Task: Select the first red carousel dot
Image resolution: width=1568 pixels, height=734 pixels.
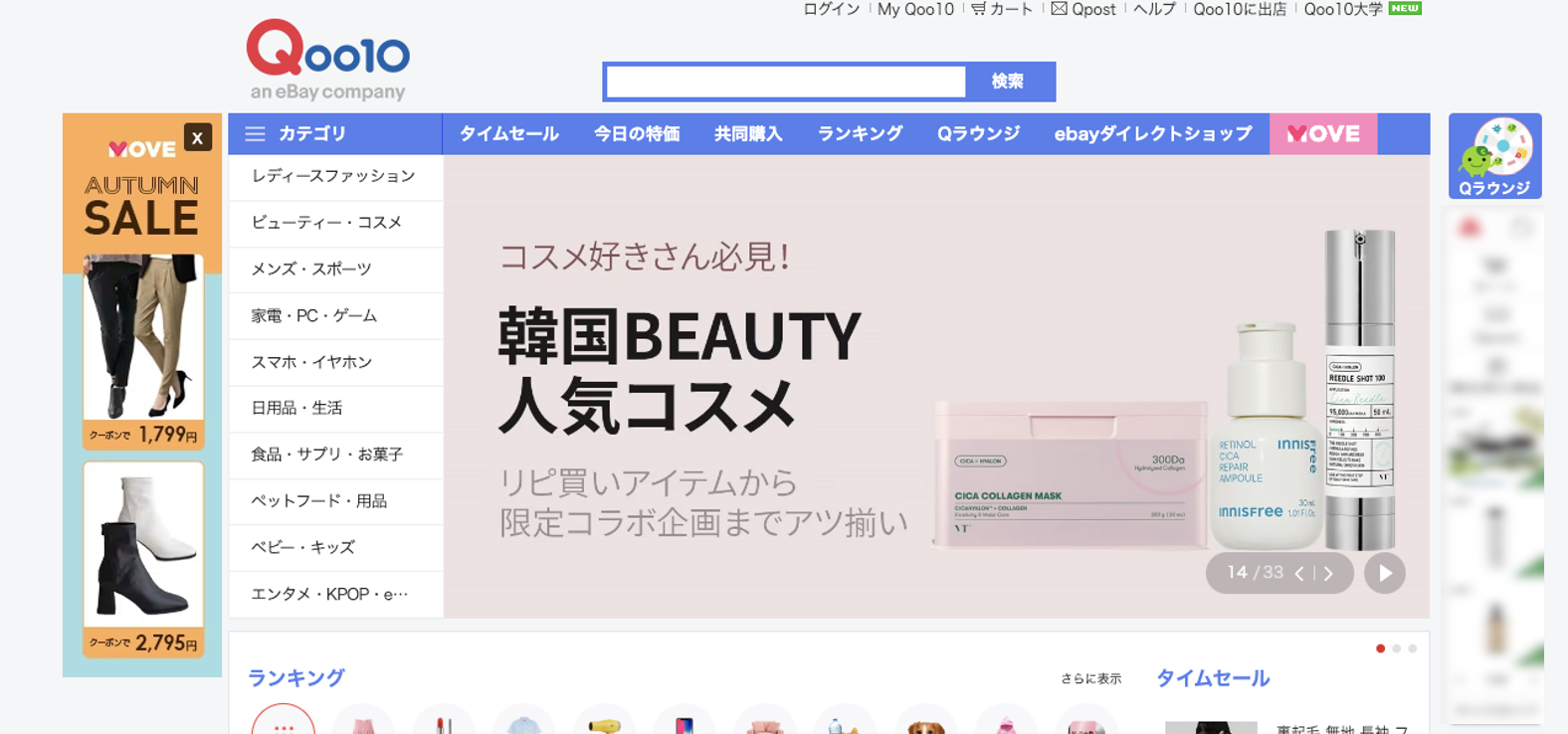Action: (1380, 648)
